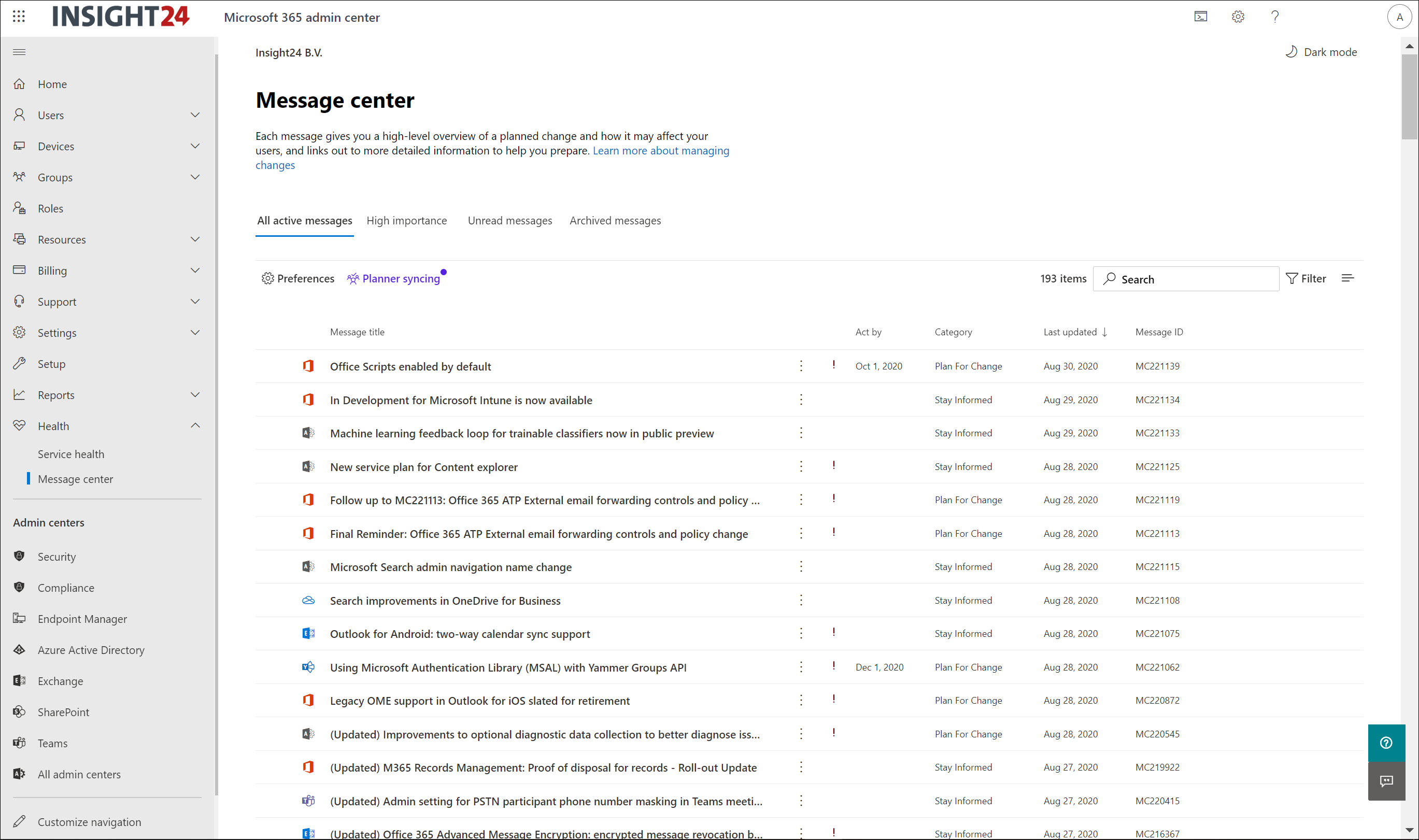Open more options for Office Scripts row
Viewport: 1419px width, 840px height.
click(801, 366)
